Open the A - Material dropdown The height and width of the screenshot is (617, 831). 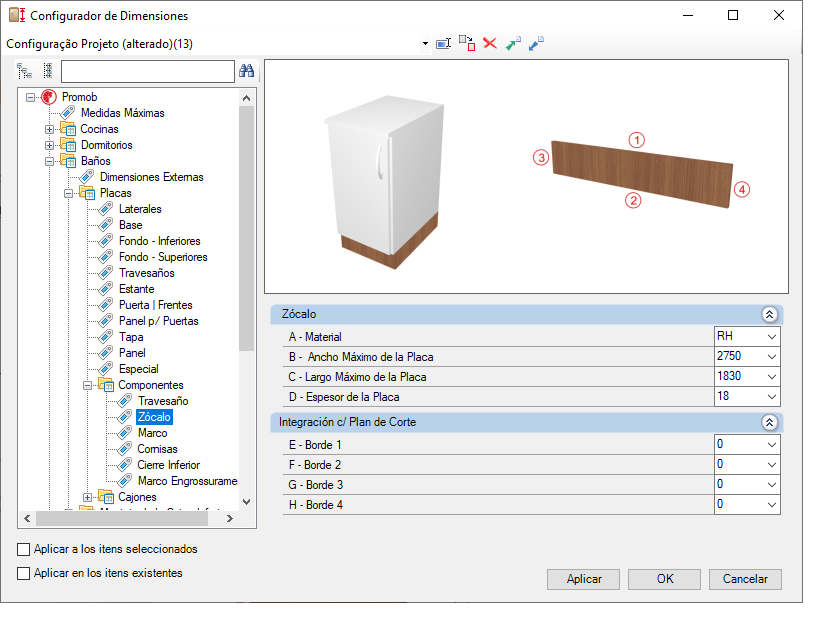click(x=772, y=337)
